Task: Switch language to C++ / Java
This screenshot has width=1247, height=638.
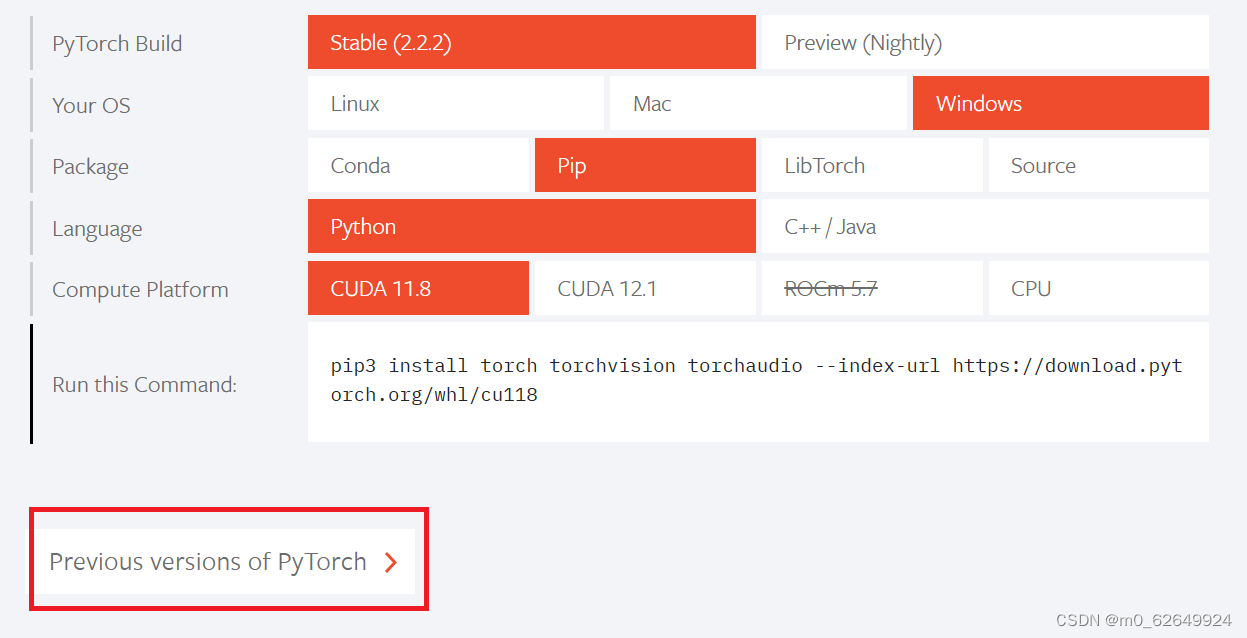Action: 985,226
